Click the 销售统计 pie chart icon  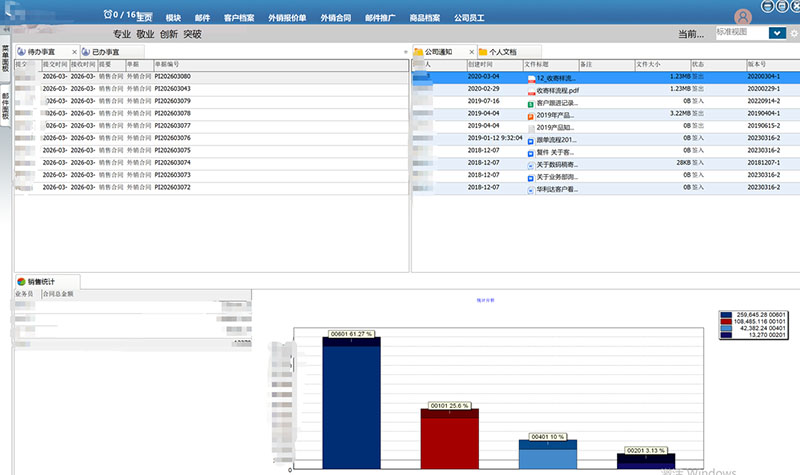(x=20, y=282)
